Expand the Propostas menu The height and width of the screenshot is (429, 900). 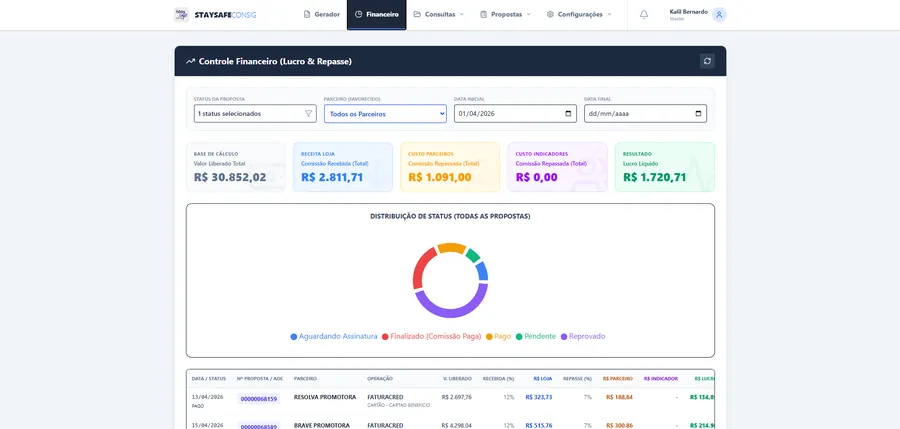(505, 14)
